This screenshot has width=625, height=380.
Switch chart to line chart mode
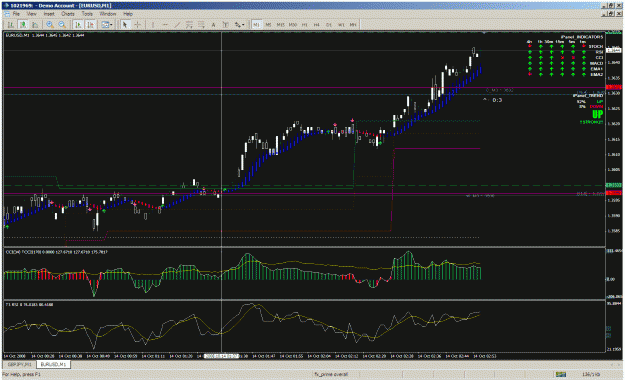[35, 25]
